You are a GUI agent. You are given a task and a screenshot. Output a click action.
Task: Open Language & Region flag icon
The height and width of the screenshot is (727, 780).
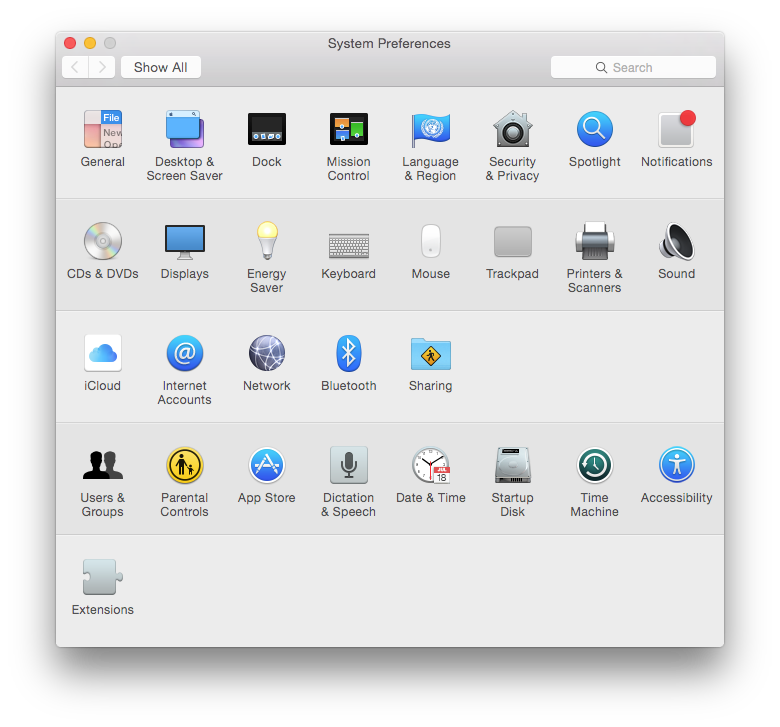coord(431,129)
